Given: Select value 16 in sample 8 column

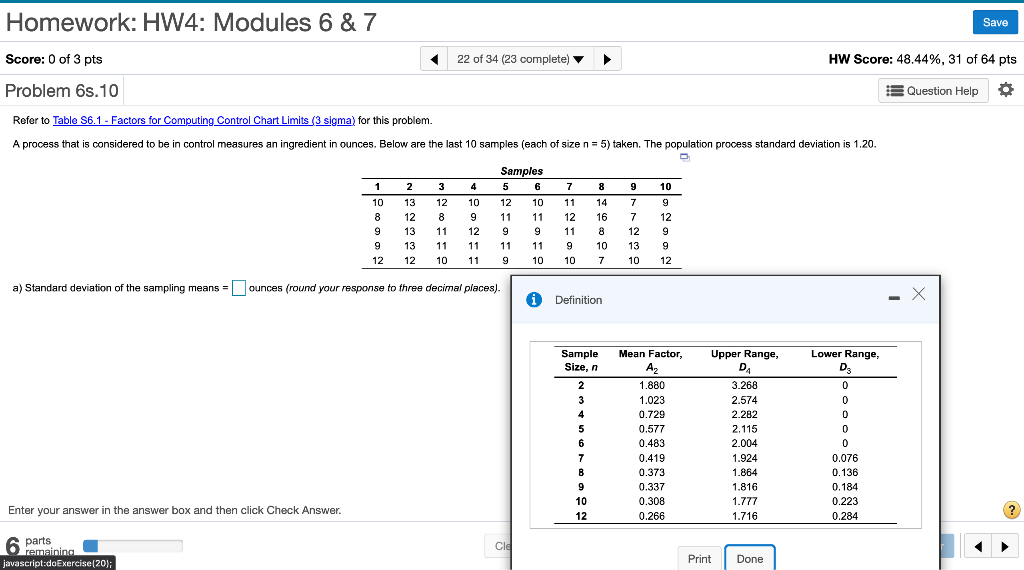Looking at the screenshot, I should [x=601, y=217].
